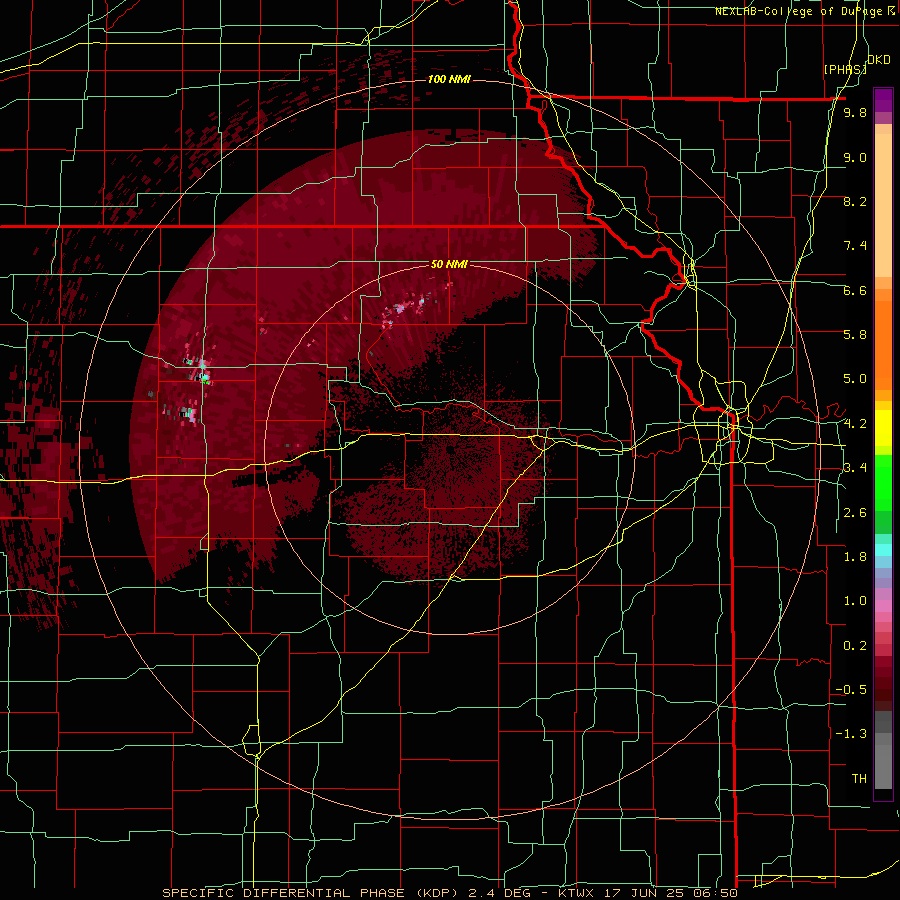Click the "3.4" color scale value
The width and height of the screenshot is (900, 900).
[x=855, y=468]
